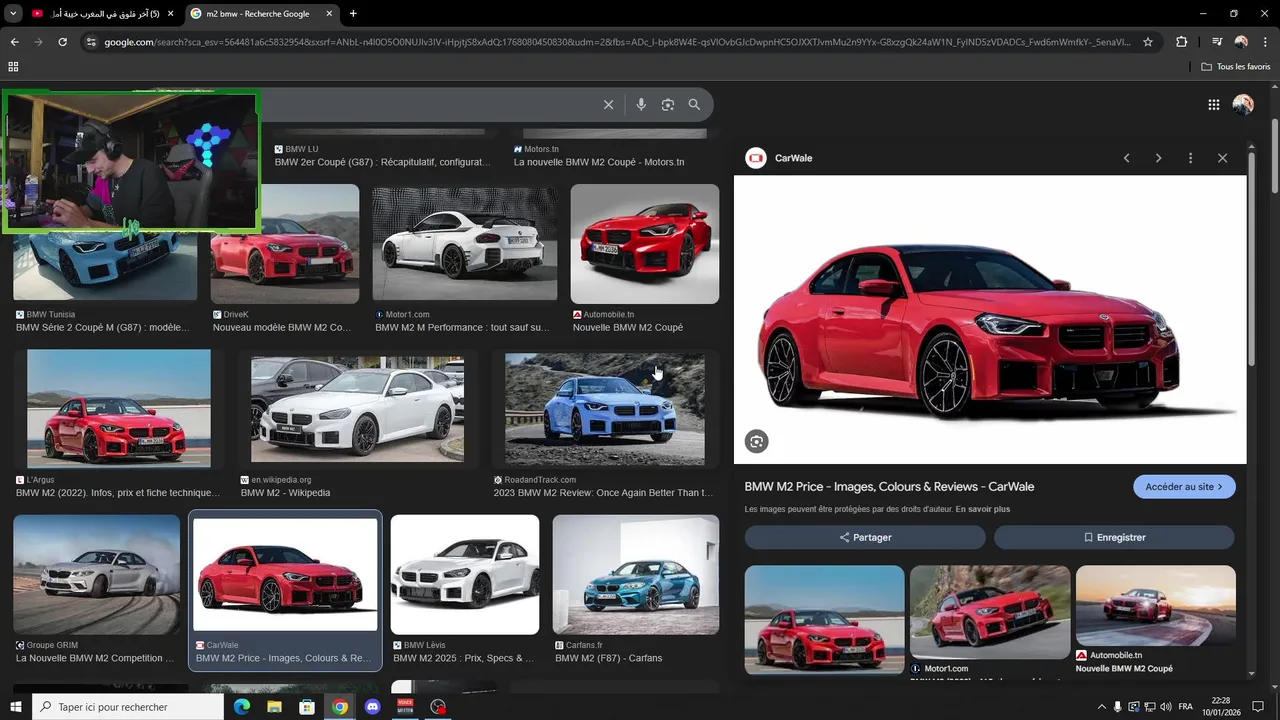Open the apps shortcut in bookmarks bar
Image resolution: width=1280 pixels, height=720 pixels.
click(x=13, y=66)
